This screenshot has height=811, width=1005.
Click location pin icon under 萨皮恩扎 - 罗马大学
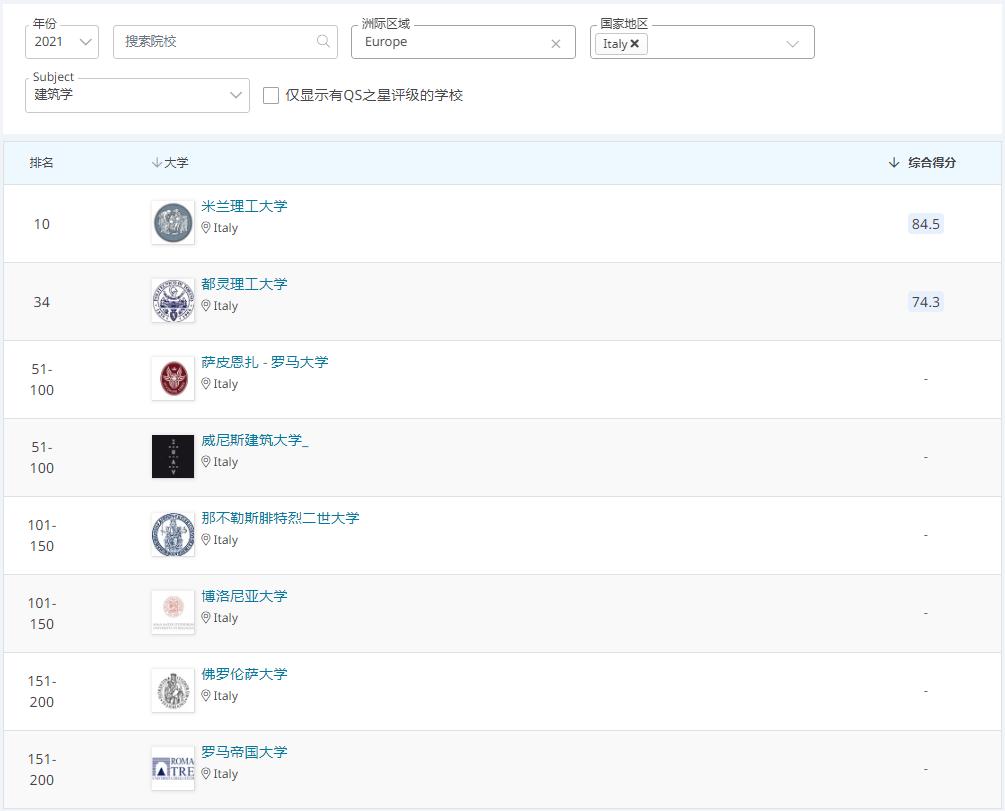point(206,383)
